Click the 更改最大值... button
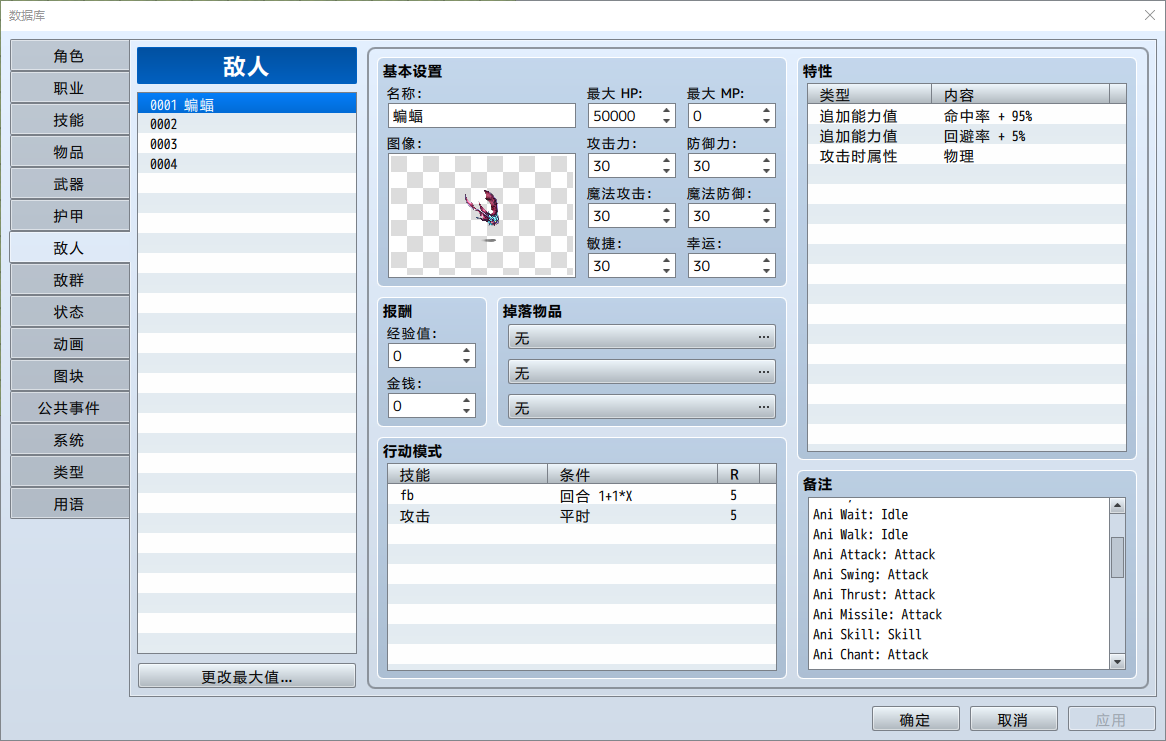The height and width of the screenshot is (741, 1166). coord(247,676)
